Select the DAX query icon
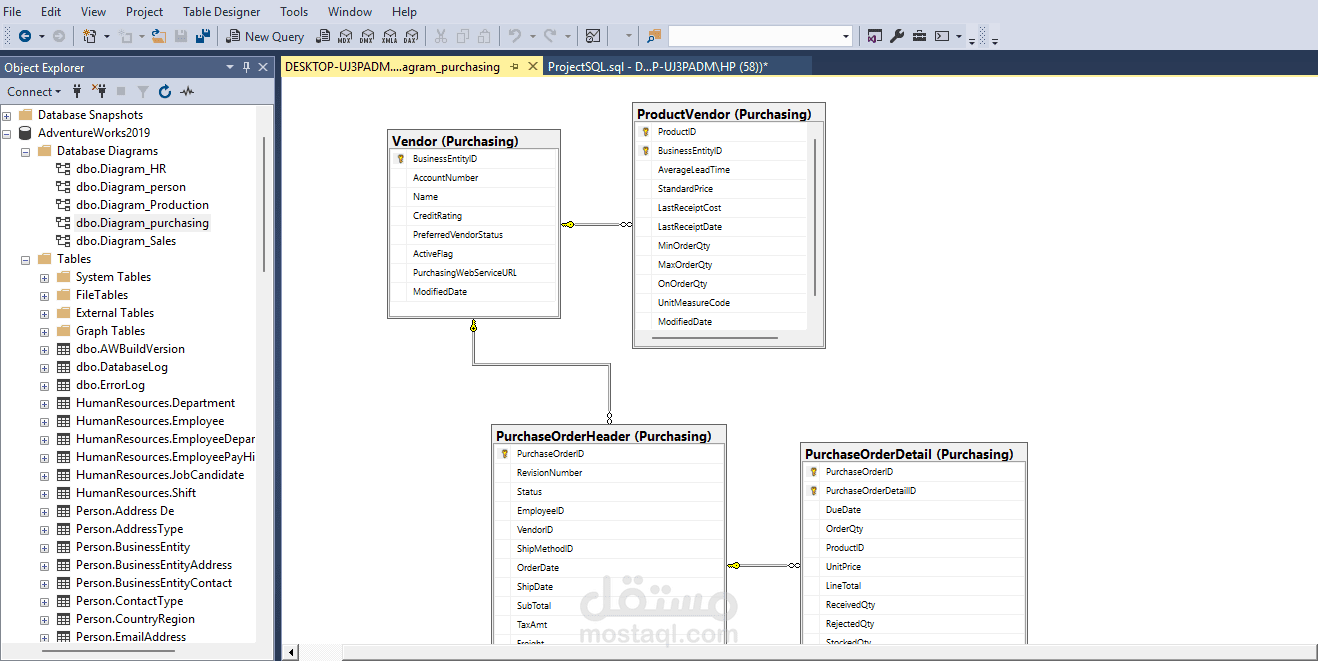 point(410,35)
